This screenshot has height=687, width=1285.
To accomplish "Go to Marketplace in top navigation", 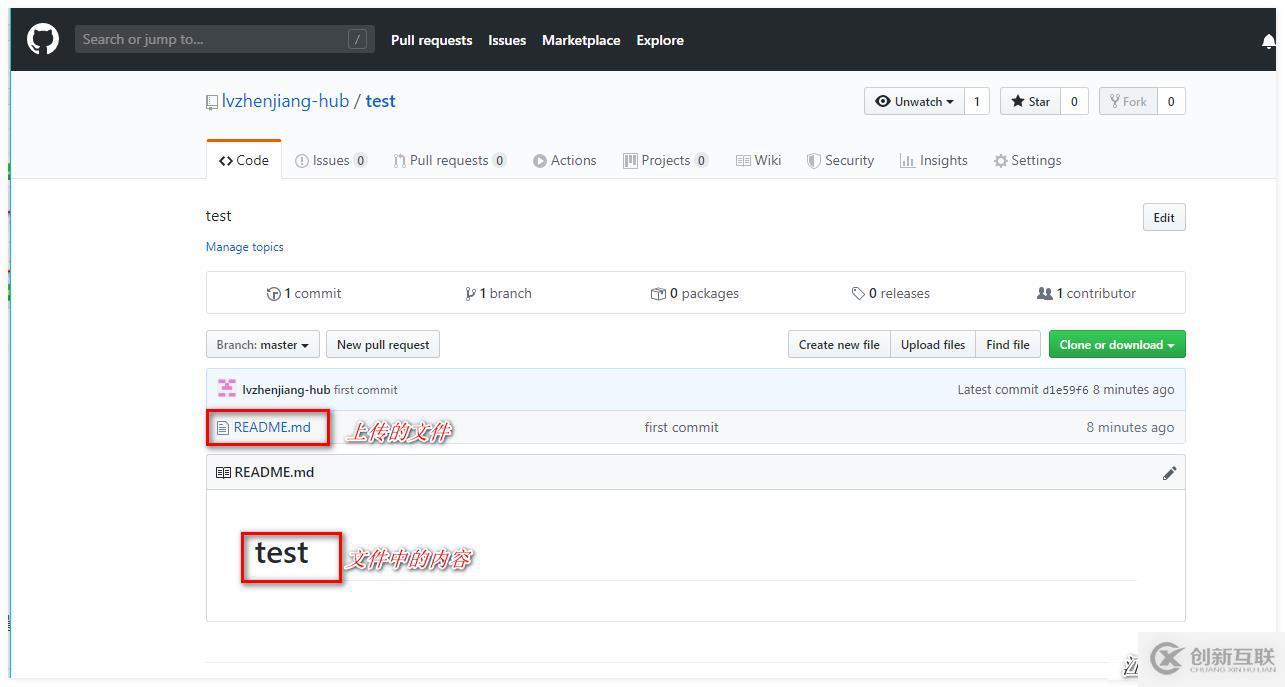I will pyautogui.click(x=581, y=40).
